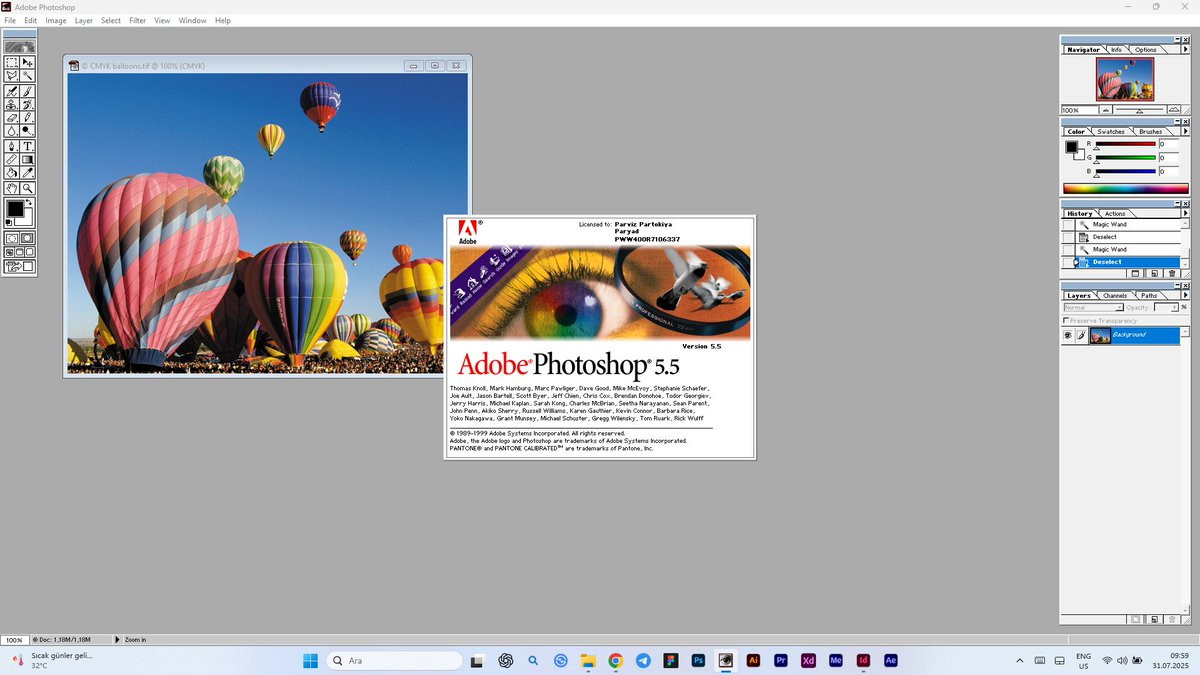
Task: Show hidden system tray icons chevron
Action: [1020, 661]
